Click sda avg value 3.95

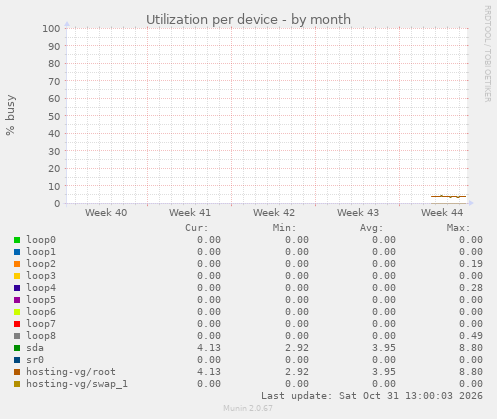coord(384,348)
